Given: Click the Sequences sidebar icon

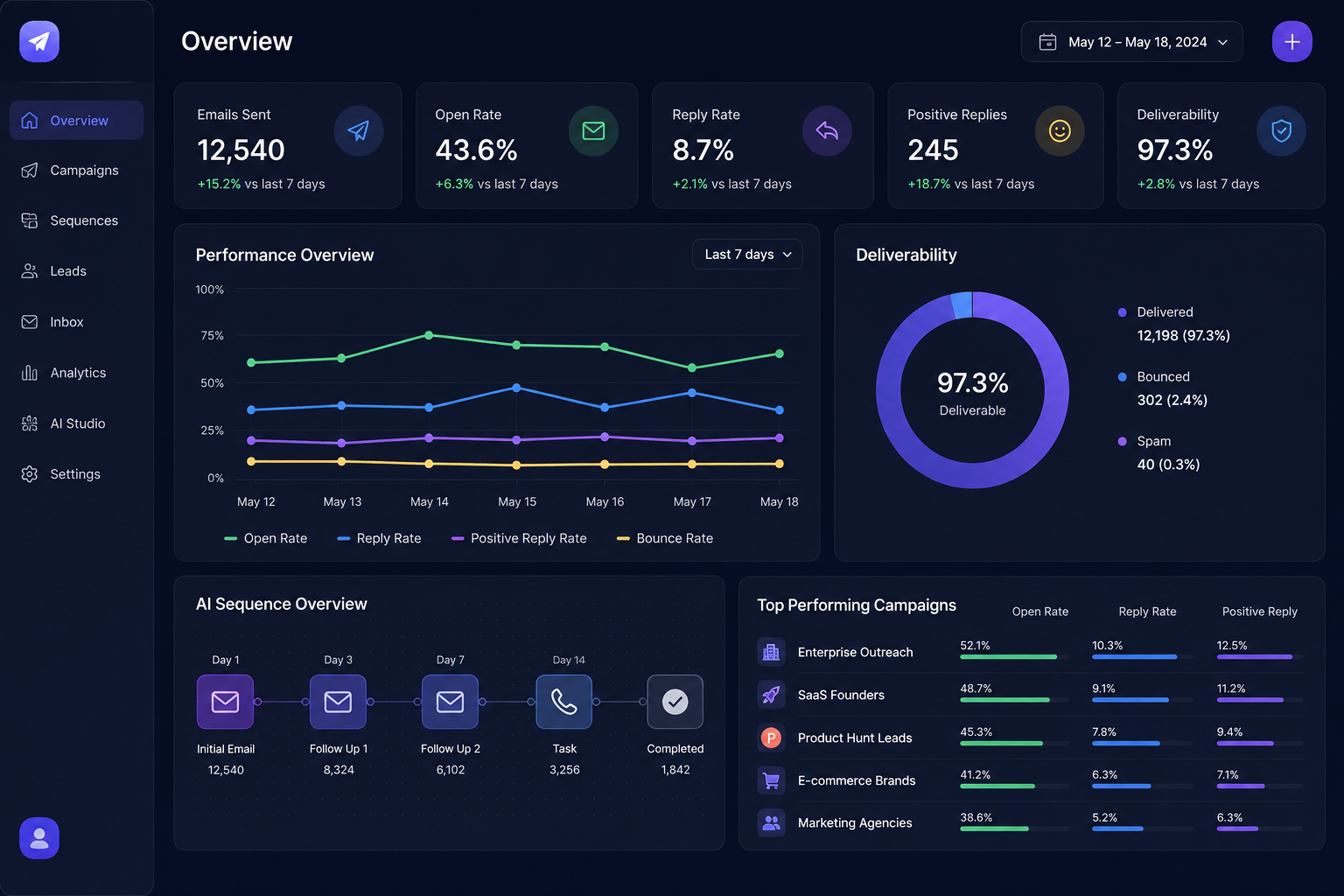Looking at the screenshot, I should (x=30, y=220).
